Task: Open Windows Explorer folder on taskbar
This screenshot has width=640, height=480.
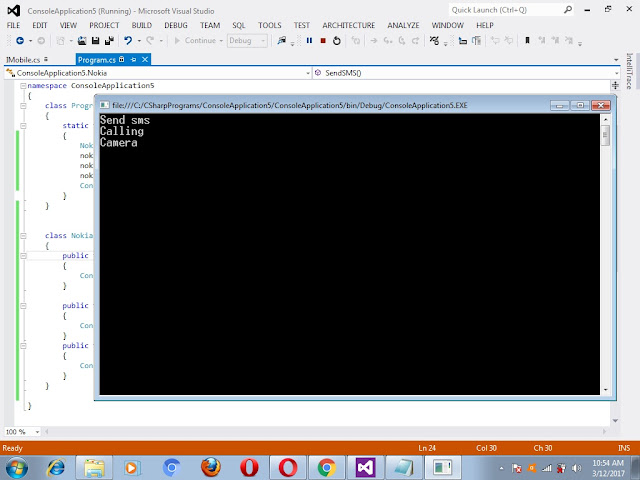Action: click(x=94, y=468)
